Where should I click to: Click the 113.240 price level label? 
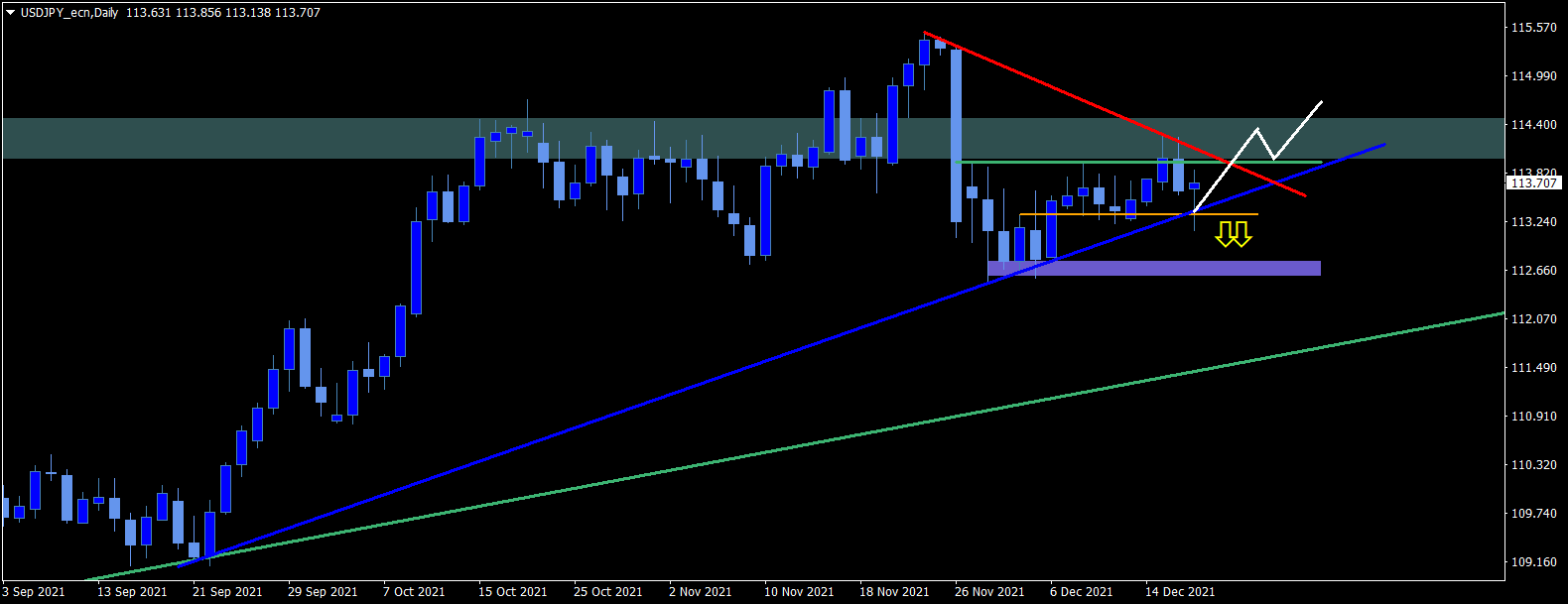pyautogui.click(x=1533, y=222)
